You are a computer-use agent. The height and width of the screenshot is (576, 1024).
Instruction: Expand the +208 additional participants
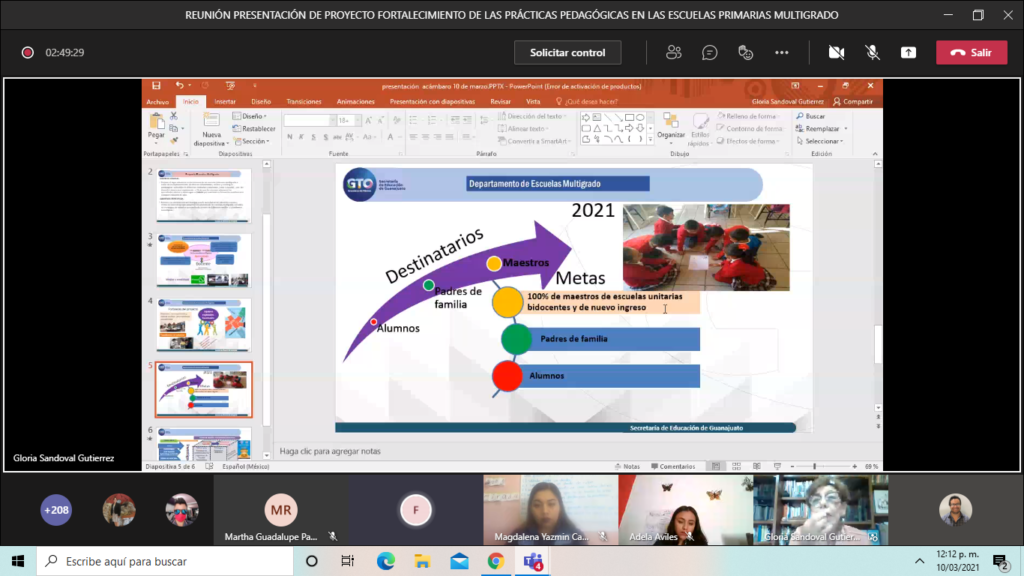pyautogui.click(x=56, y=510)
